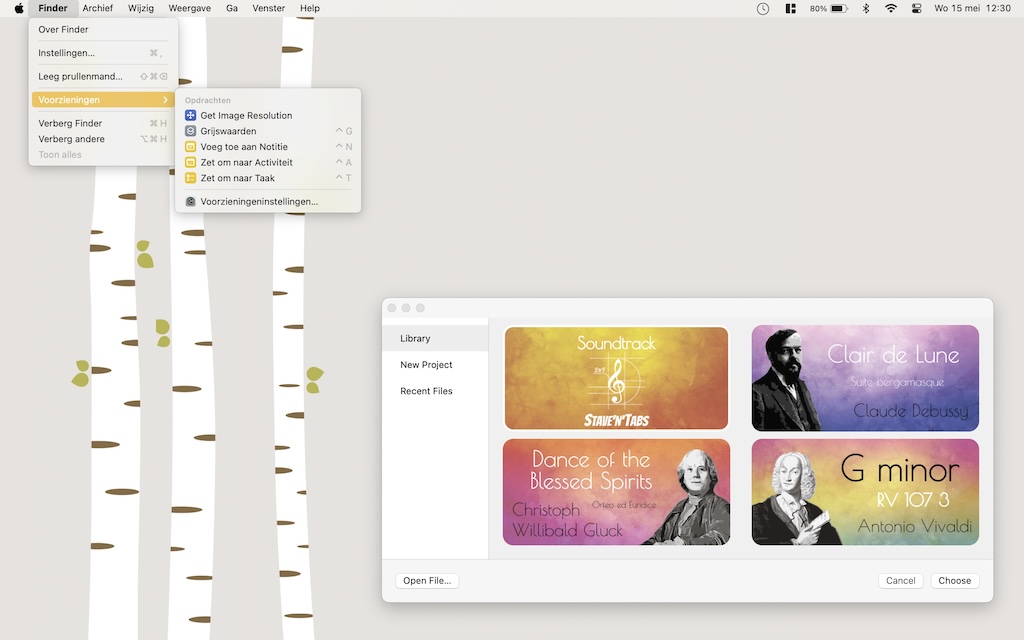Choose Instellingen… from Finder menu
The width and height of the screenshot is (1024, 640).
(102, 53)
